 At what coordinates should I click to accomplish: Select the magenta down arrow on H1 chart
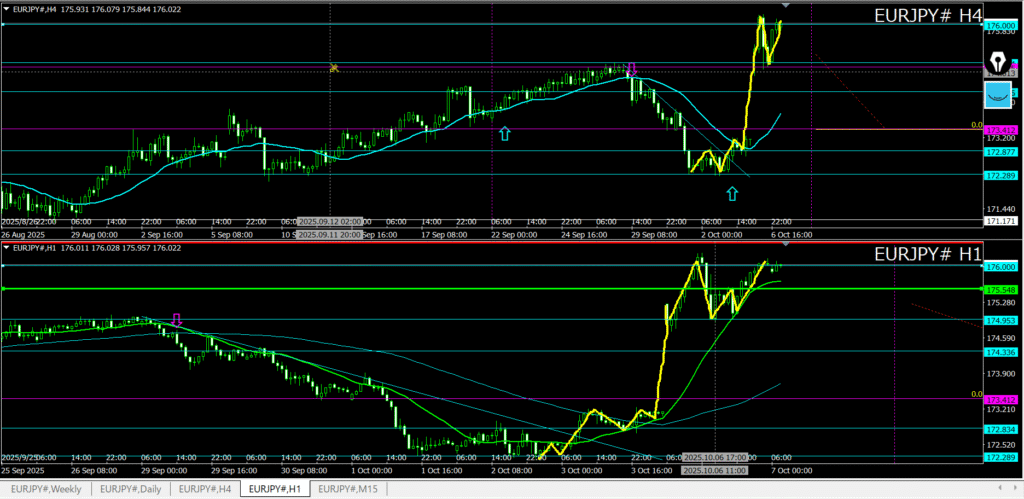[x=177, y=319]
